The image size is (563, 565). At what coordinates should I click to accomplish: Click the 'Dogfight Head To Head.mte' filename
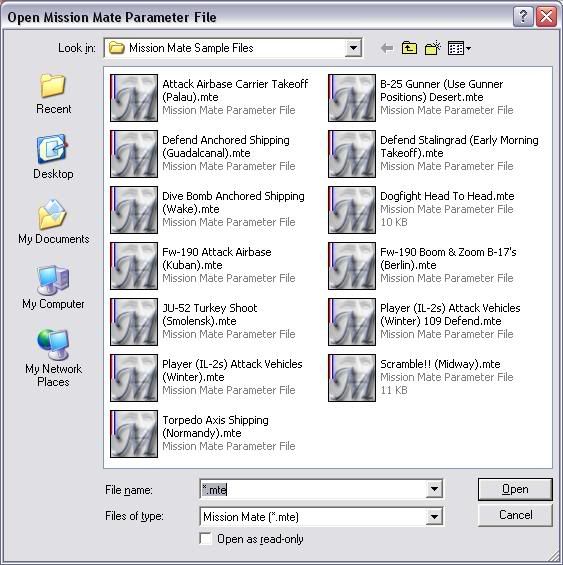click(447, 196)
